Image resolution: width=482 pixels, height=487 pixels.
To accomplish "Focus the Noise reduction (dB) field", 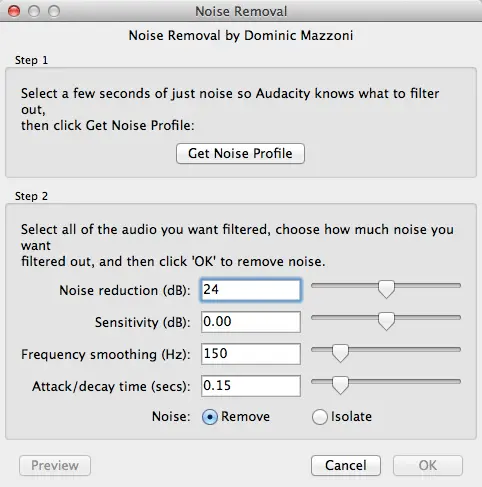I will [251, 290].
